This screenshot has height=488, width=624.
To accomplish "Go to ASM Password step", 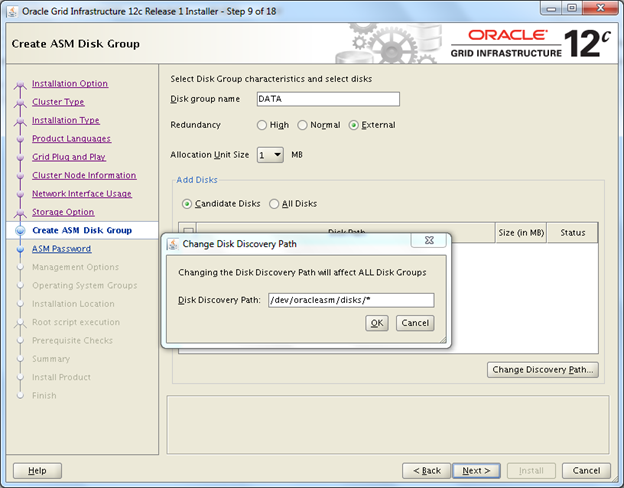I will [62, 249].
